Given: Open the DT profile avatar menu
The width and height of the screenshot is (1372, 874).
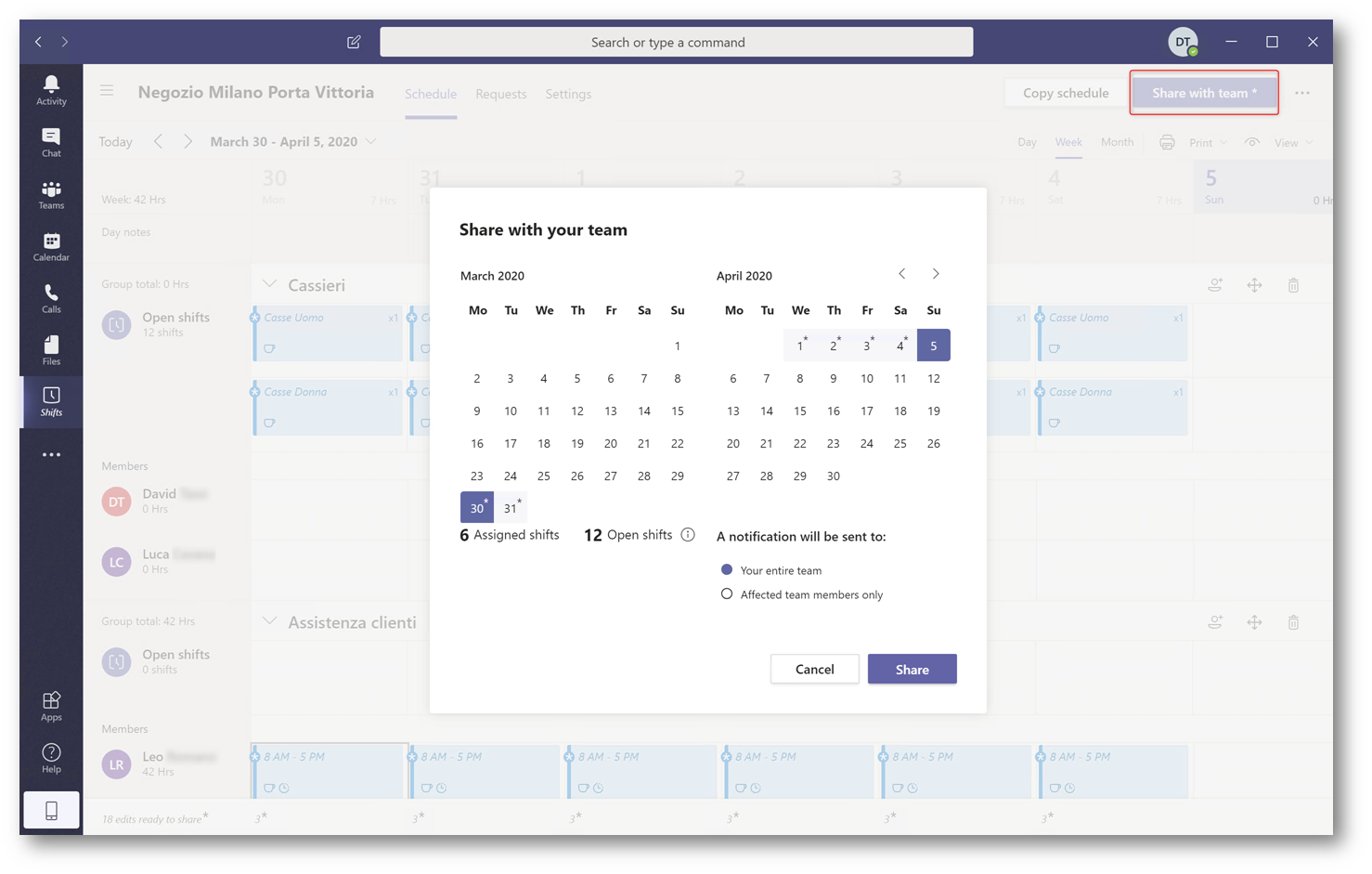Looking at the screenshot, I should click(1183, 42).
